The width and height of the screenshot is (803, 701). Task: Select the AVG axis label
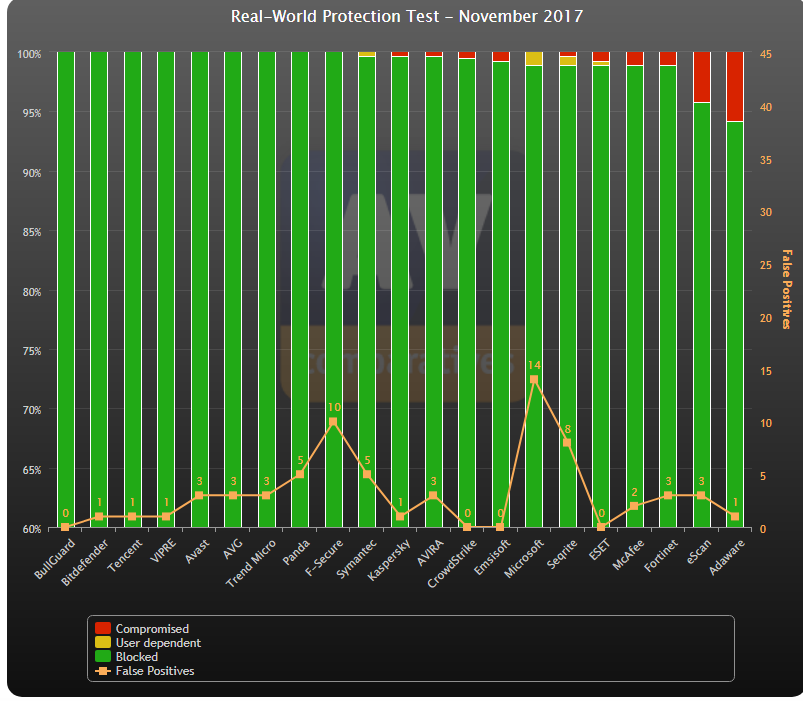[x=233, y=548]
